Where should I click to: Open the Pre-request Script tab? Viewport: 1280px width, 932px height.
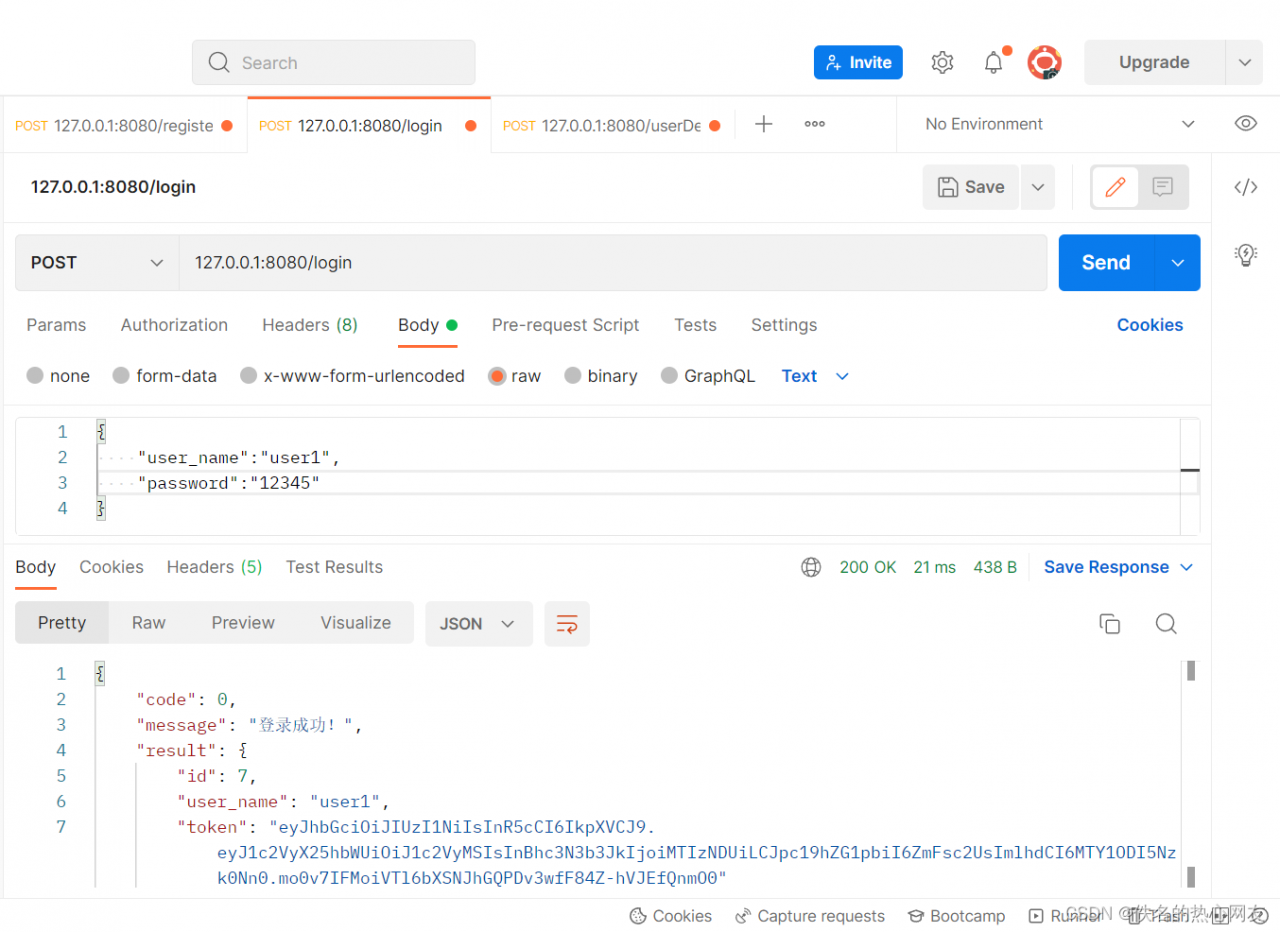click(565, 325)
